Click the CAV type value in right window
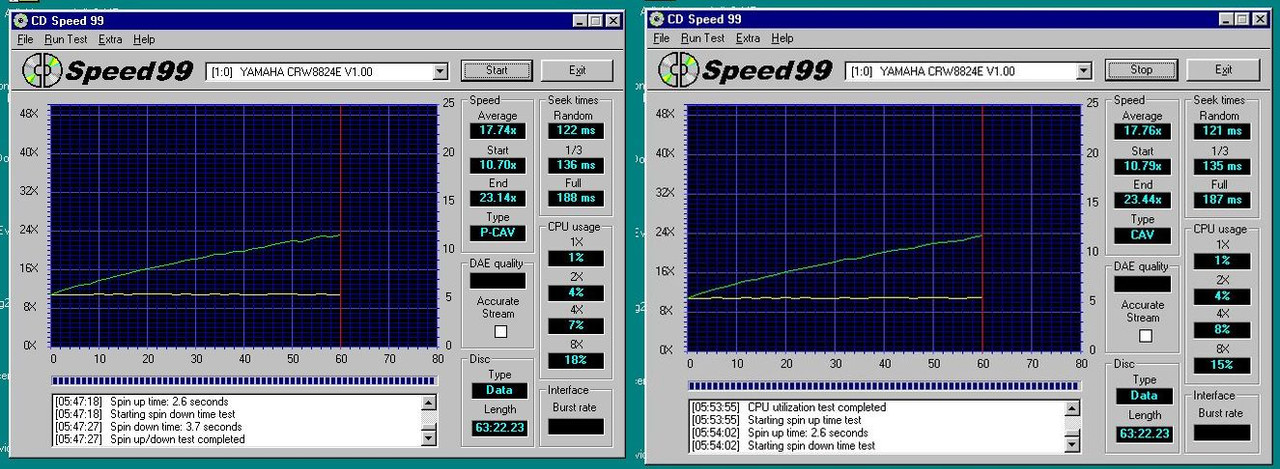Screen dimensions: 1280x469 click(x=1142, y=236)
